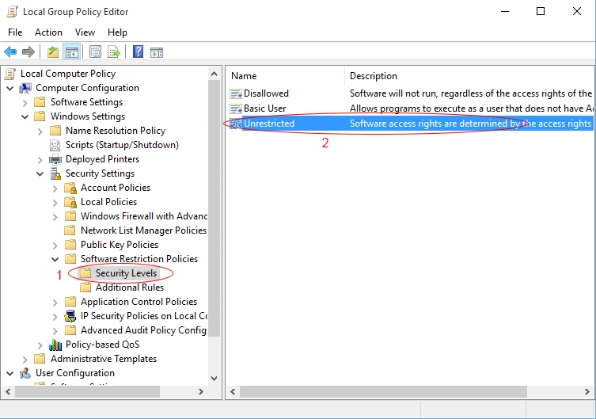Image resolution: width=596 pixels, height=419 pixels.
Task: Select the Basic User security level
Action: (265, 108)
